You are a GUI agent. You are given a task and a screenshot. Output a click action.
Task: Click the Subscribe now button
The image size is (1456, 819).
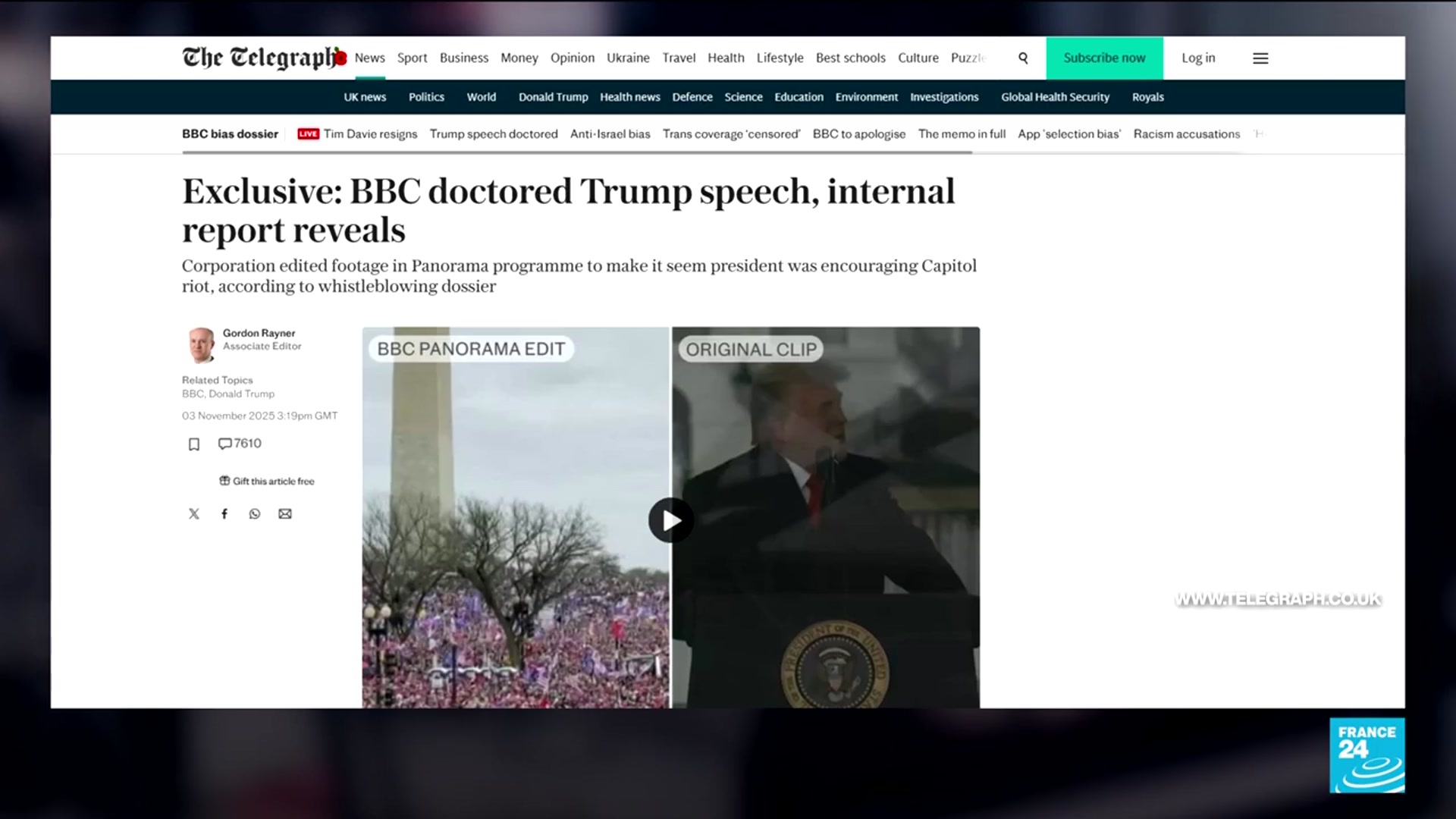(1104, 58)
